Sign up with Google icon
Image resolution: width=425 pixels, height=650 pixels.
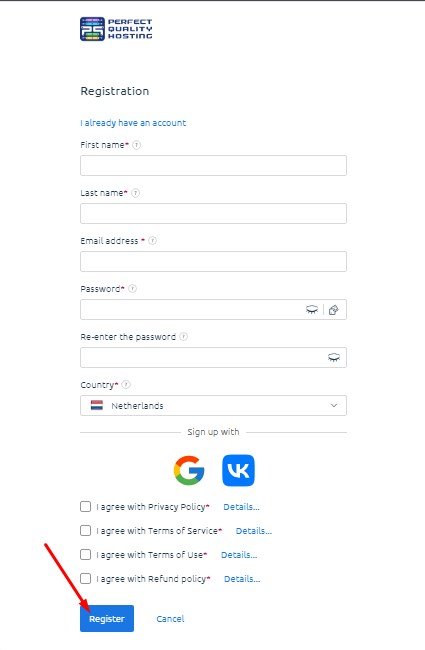[x=189, y=470]
